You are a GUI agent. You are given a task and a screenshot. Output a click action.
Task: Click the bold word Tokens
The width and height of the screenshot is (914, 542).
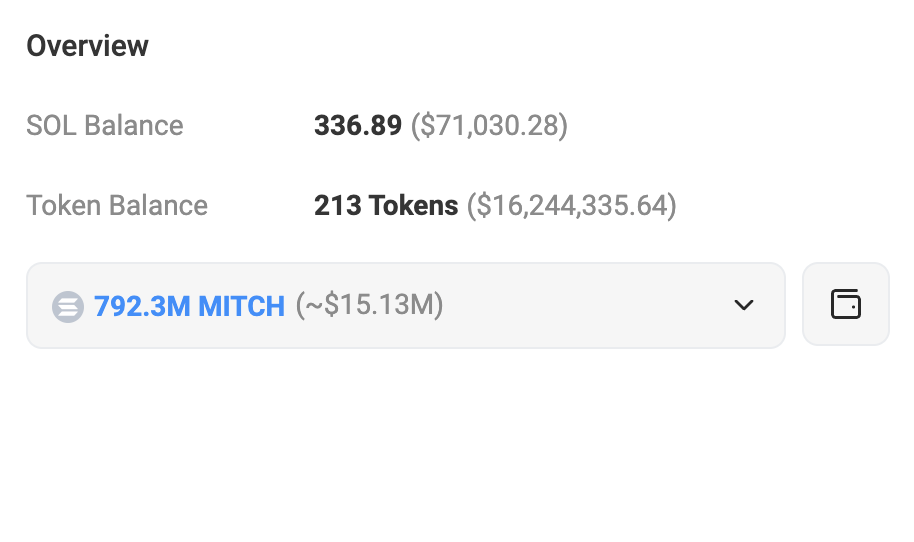[414, 206]
